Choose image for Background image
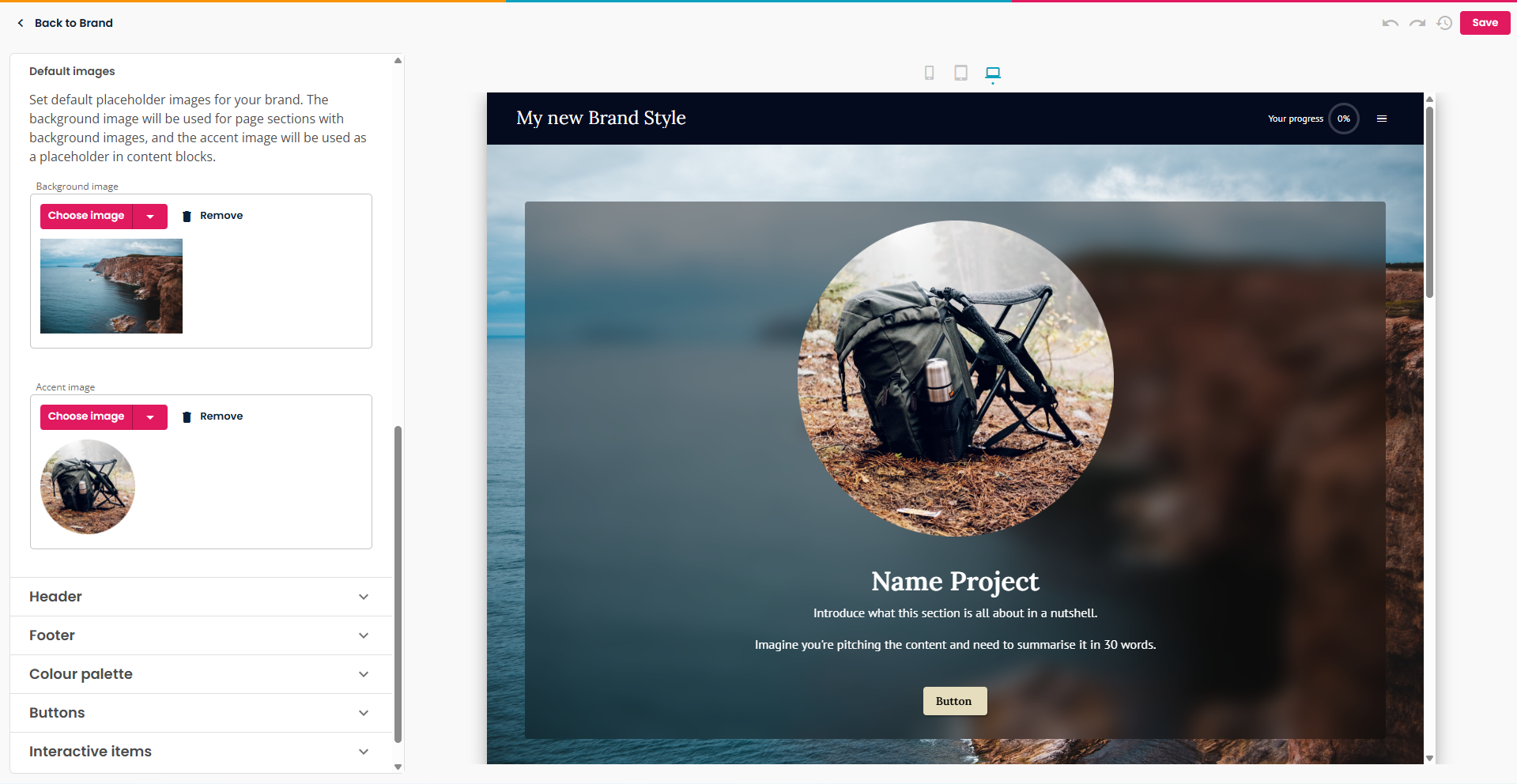This screenshot has width=1517, height=784. click(86, 216)
